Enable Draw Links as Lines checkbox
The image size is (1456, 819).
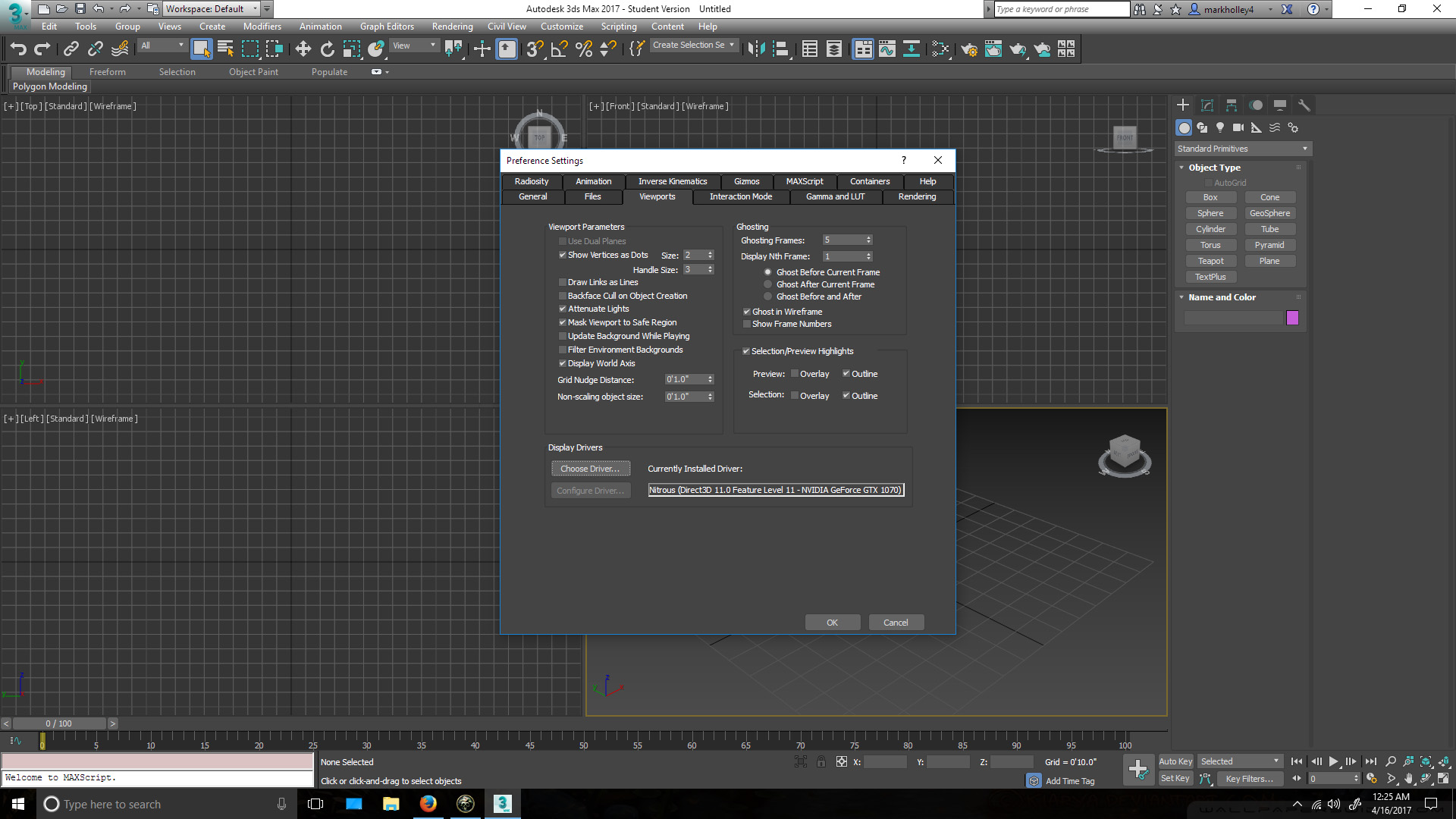[563, 282]
